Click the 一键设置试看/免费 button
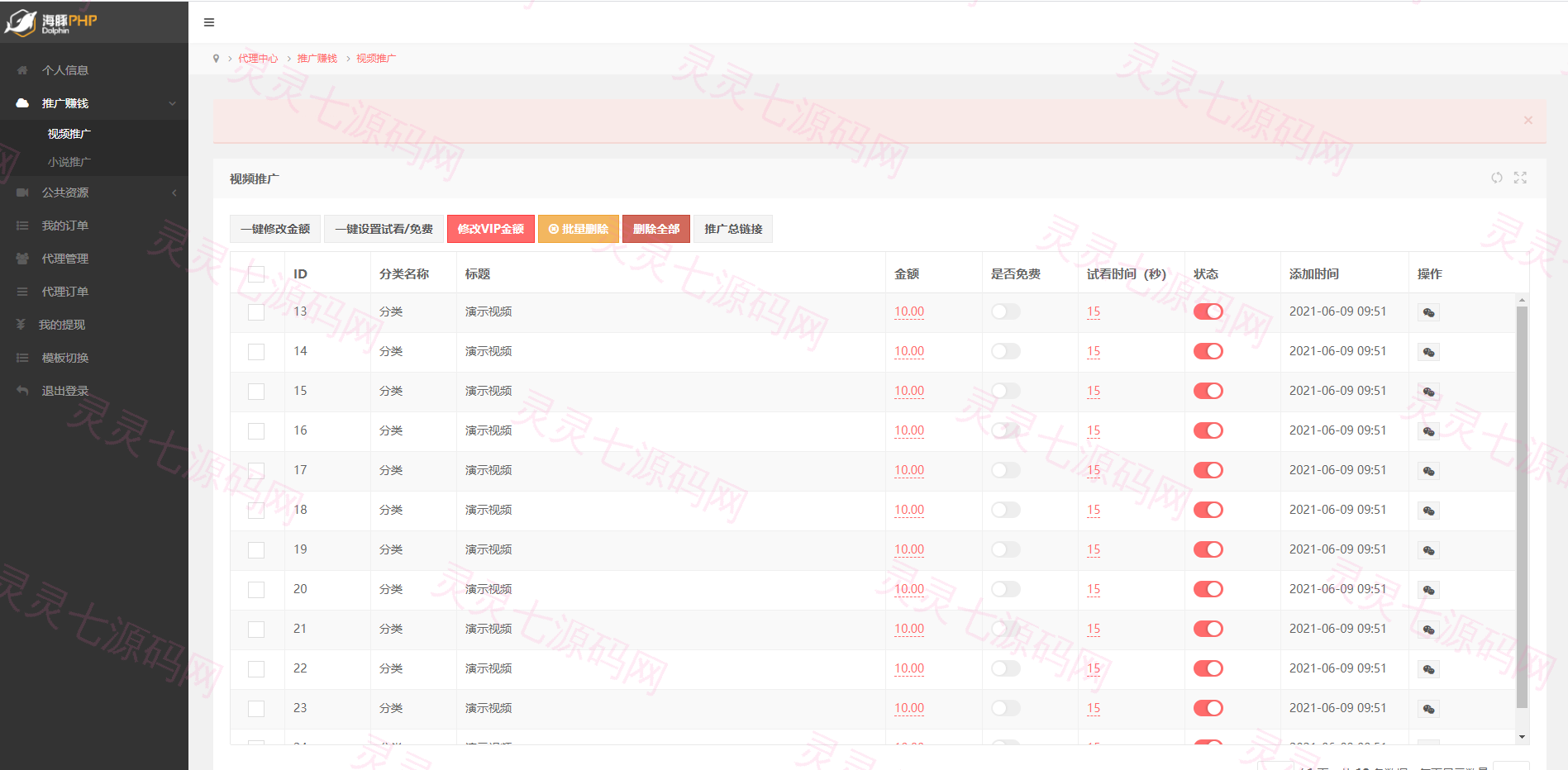 coord(384,229)
